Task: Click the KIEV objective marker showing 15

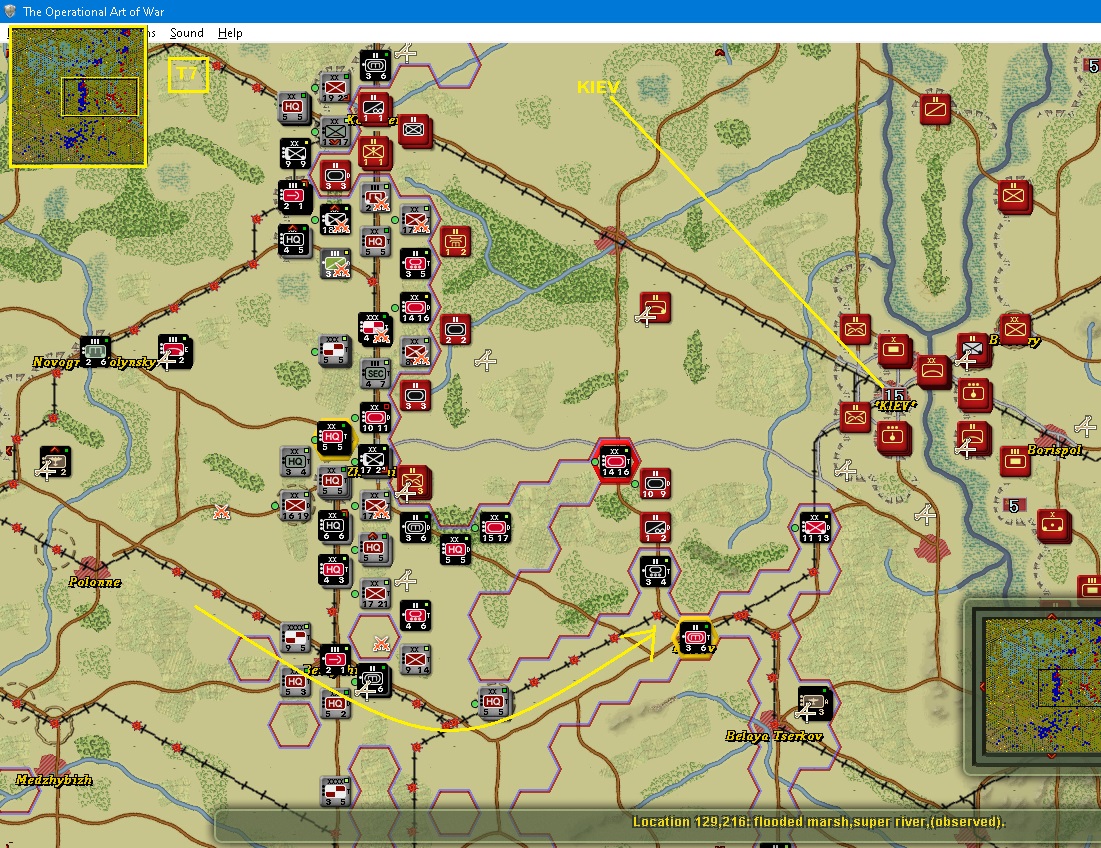Action: coord(894,394)
